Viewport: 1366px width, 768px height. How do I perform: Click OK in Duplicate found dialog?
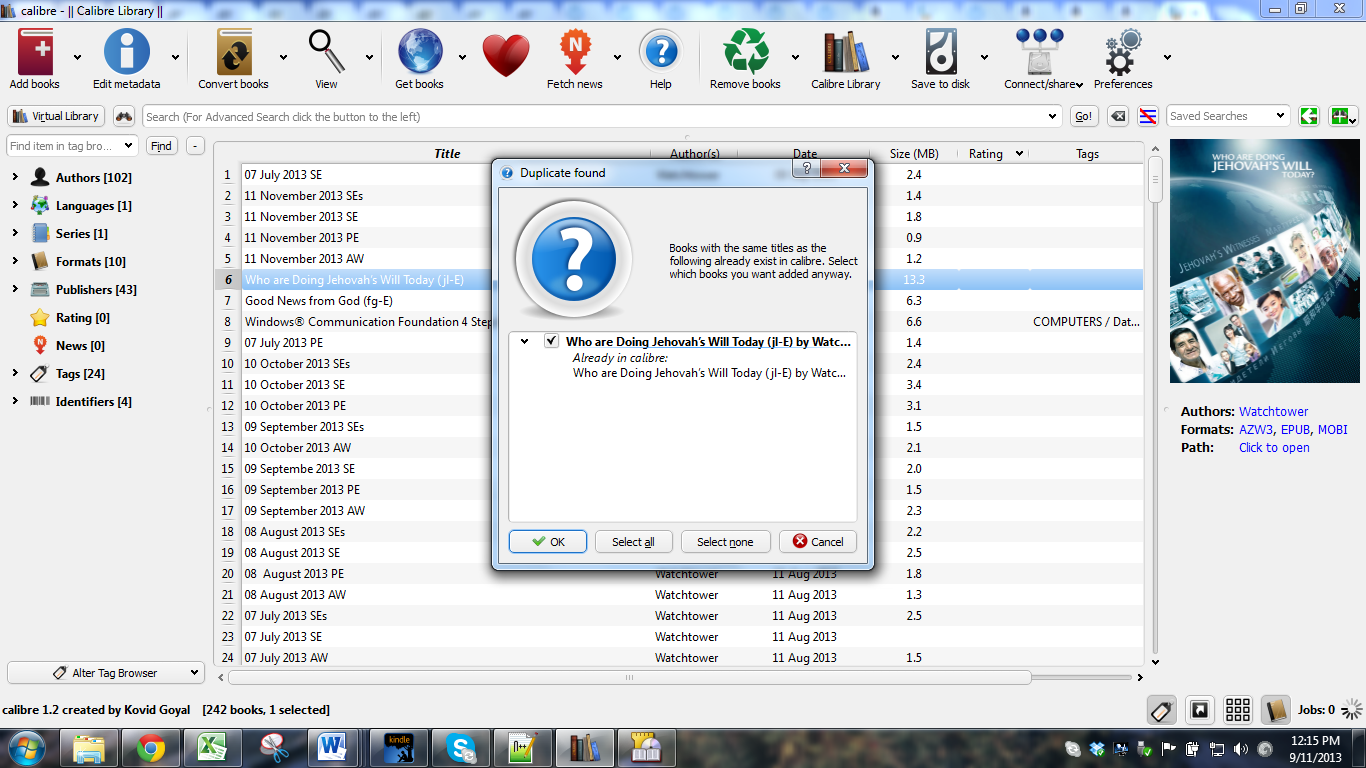coord(548,541)
